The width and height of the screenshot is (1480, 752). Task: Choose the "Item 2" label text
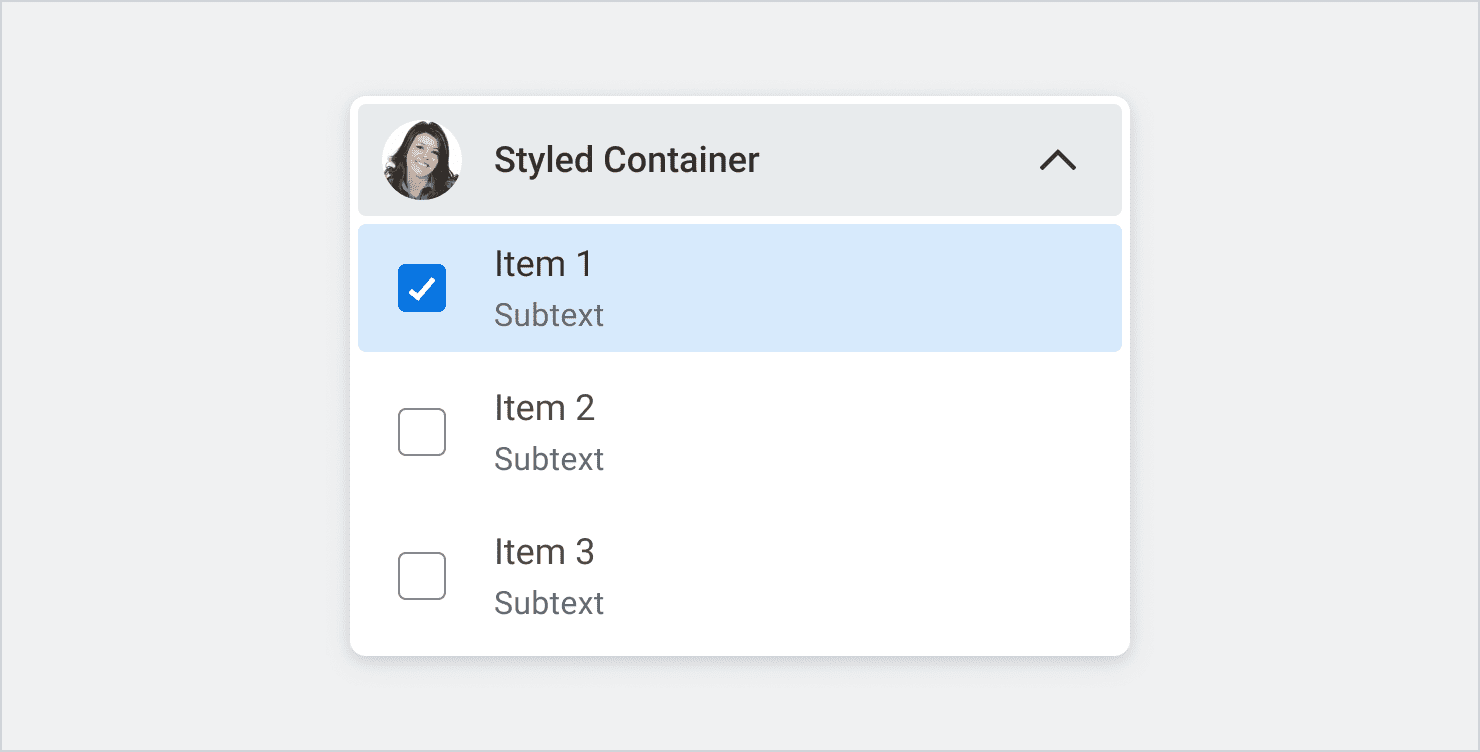click(x=544, y=408)
